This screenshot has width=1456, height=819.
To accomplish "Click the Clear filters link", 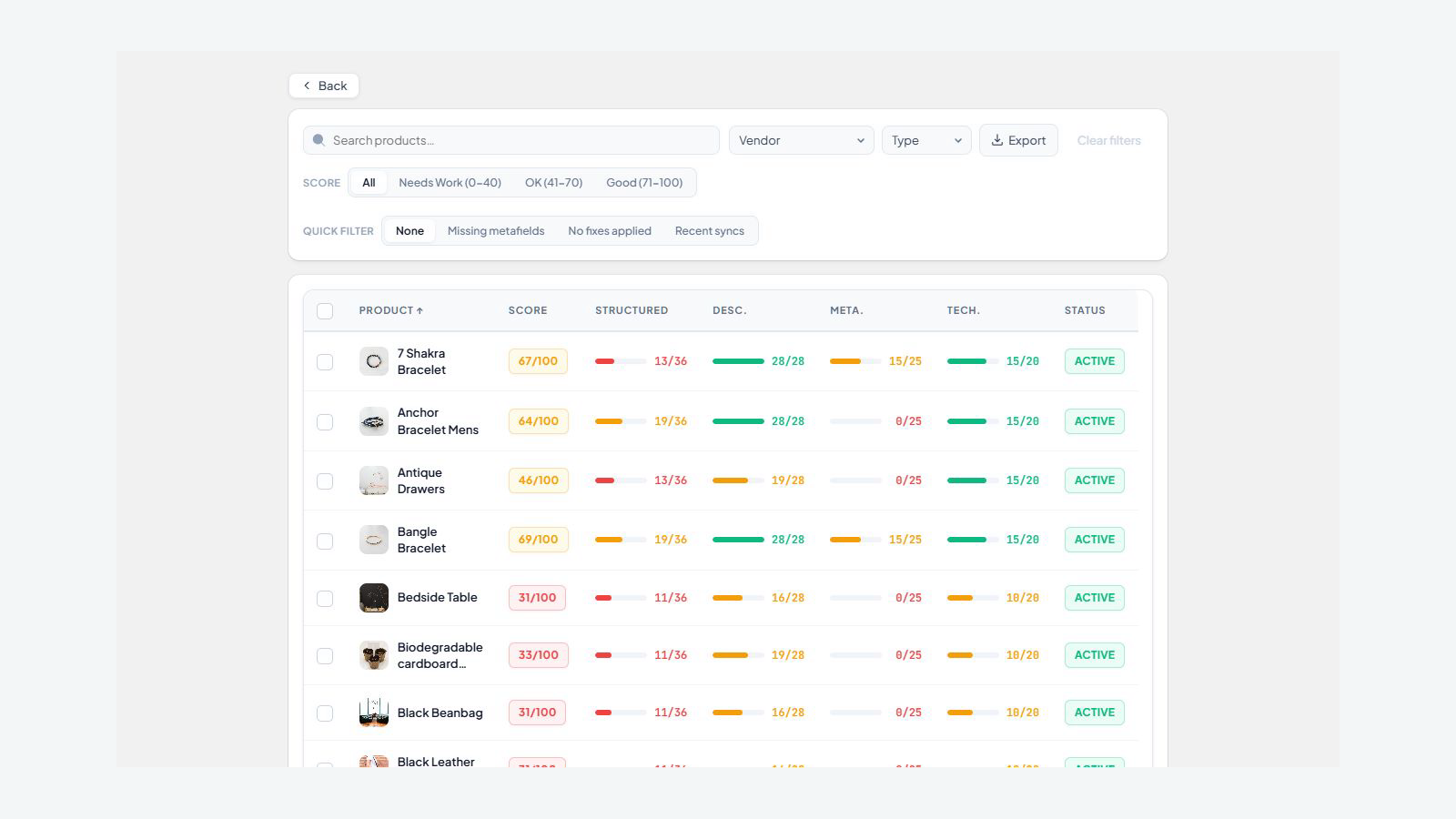I will 1108,140.
